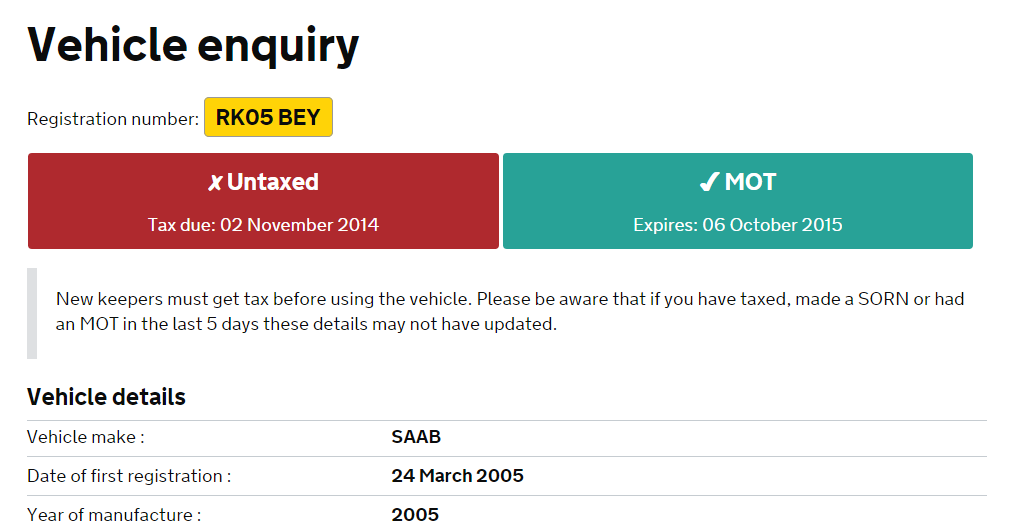The width and height of the screenshot is (1011, 532).
Task: Click the Vehicle enquiry page heading
Action: coord(193,45)
